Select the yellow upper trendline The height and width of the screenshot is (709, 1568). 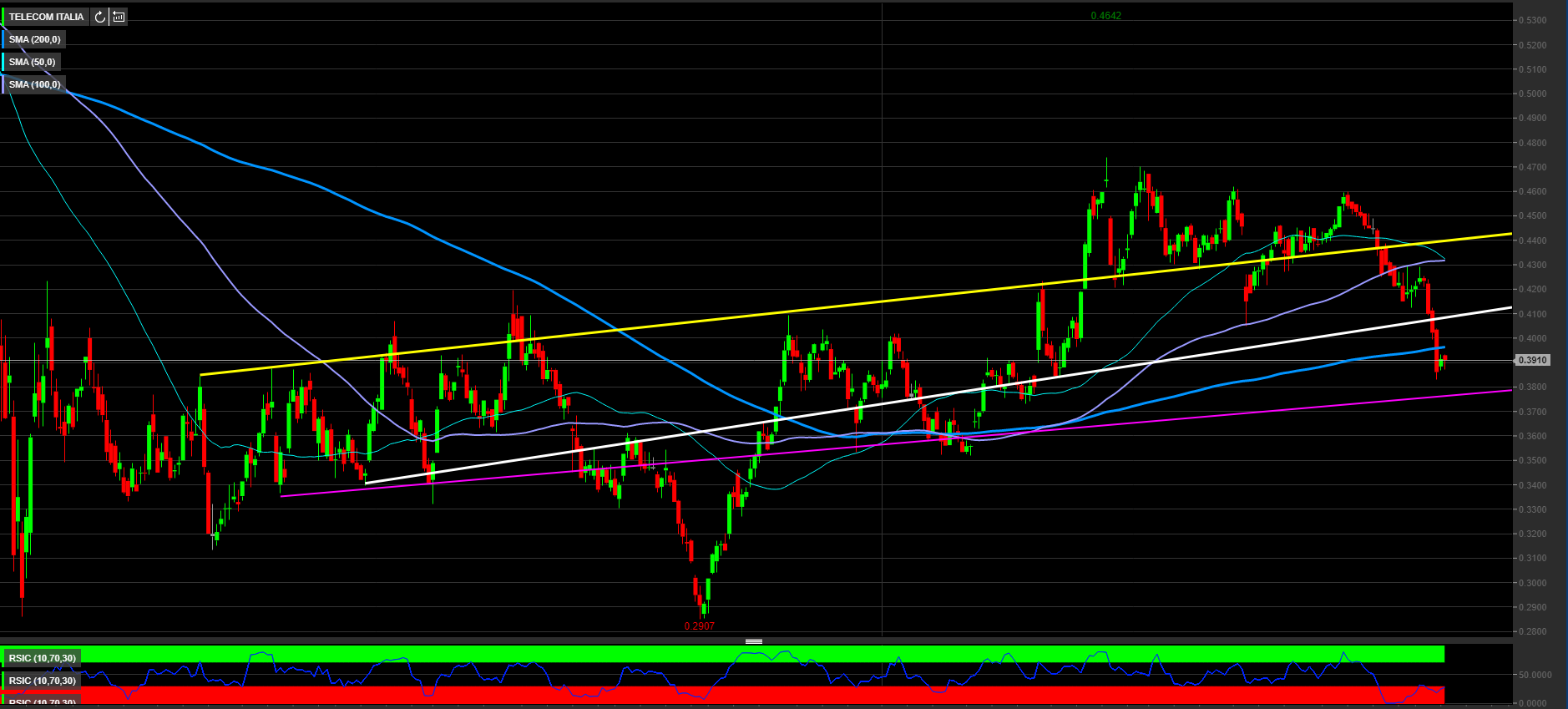click(835, 307)
